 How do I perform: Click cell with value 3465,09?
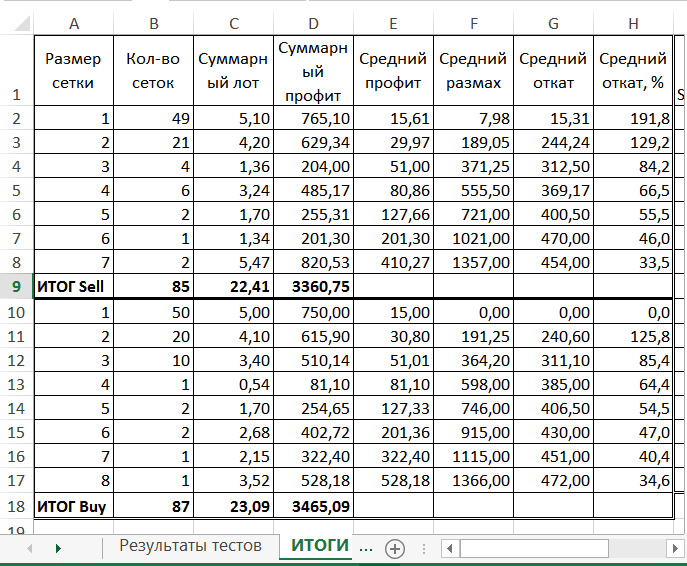coord(313,506)
